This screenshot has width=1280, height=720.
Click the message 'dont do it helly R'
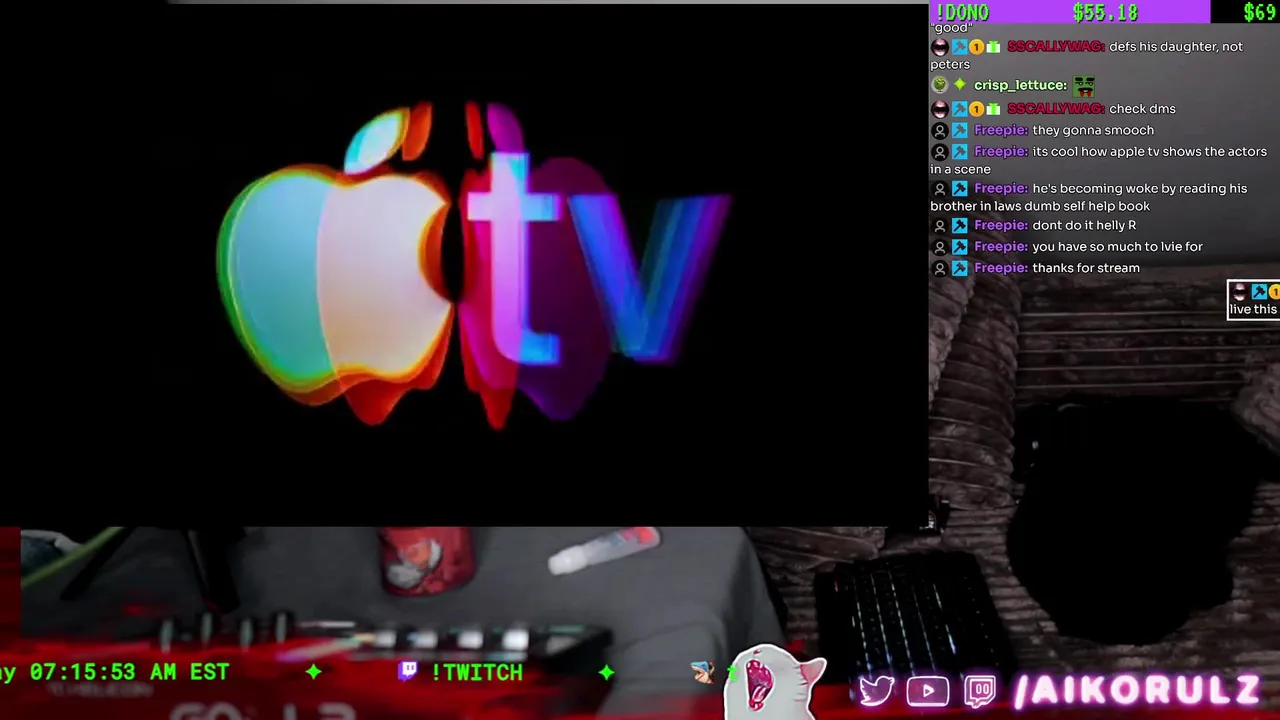coord(1084,226)
